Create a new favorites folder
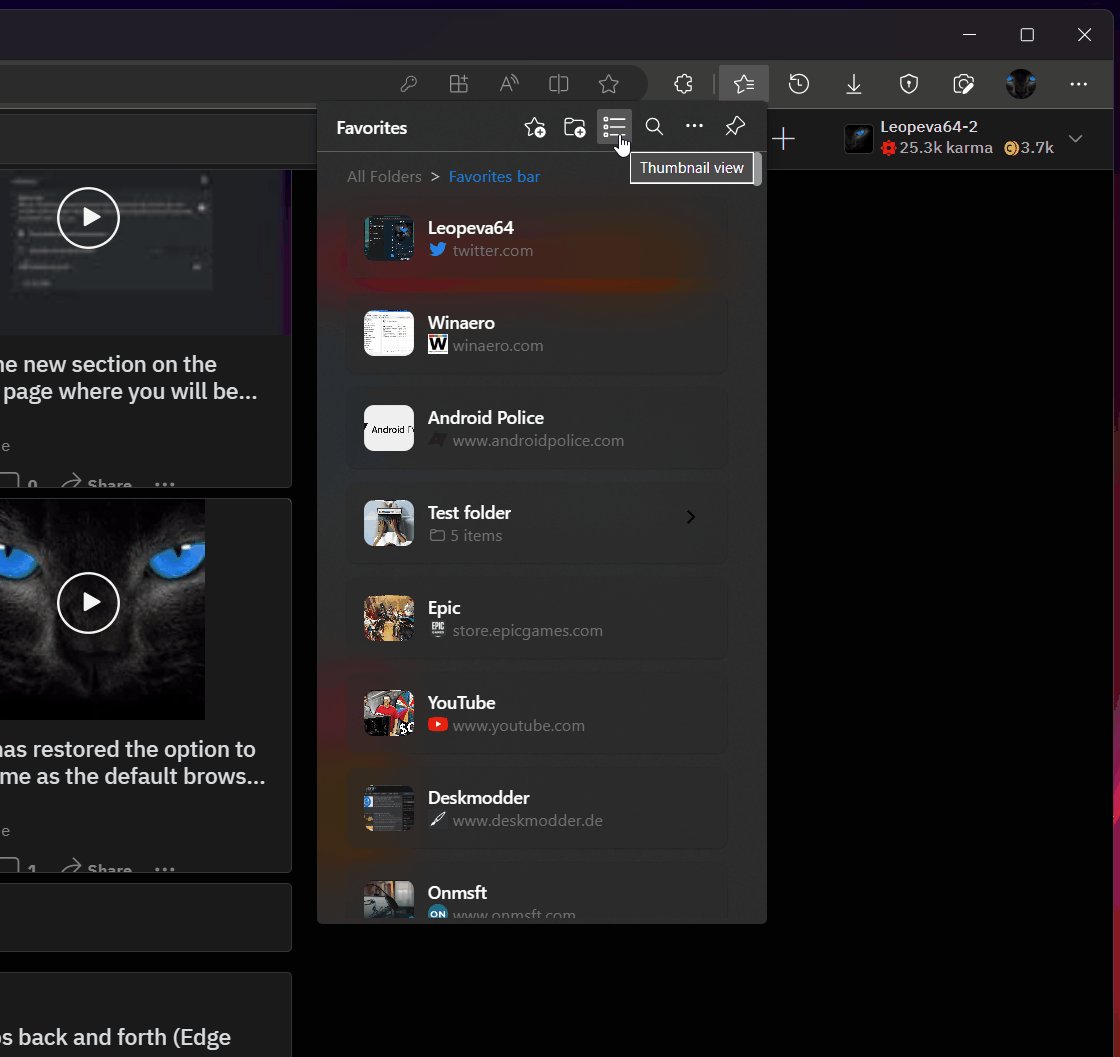1120x1057 pixels. (574, 127)
